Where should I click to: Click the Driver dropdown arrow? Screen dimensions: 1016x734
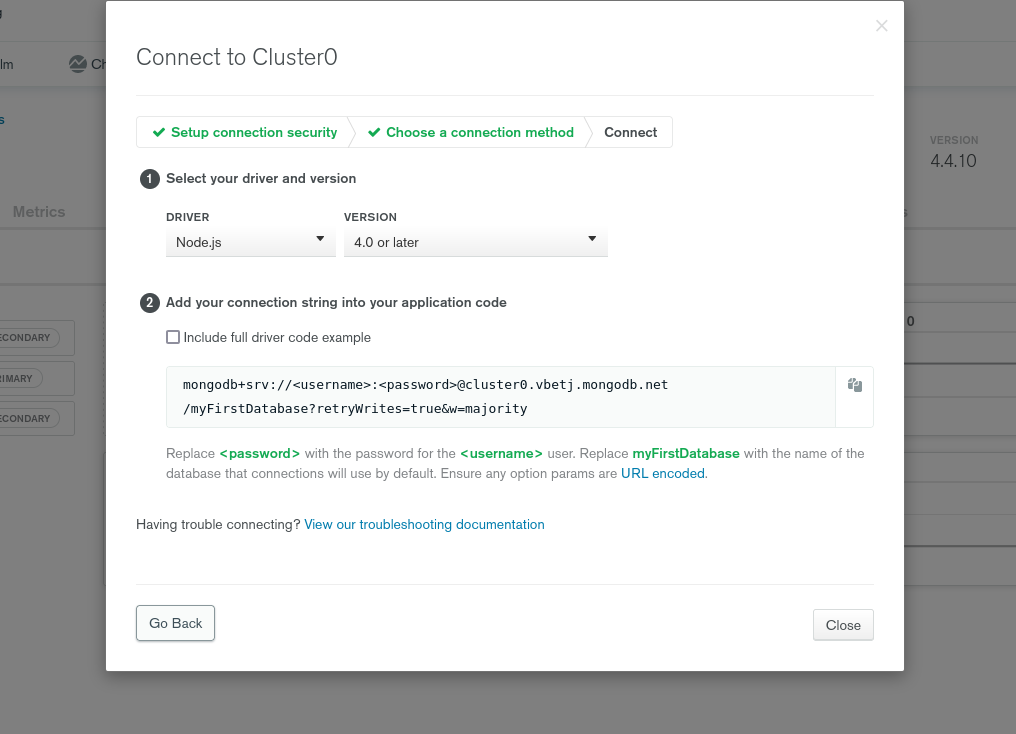coord(320,239)
